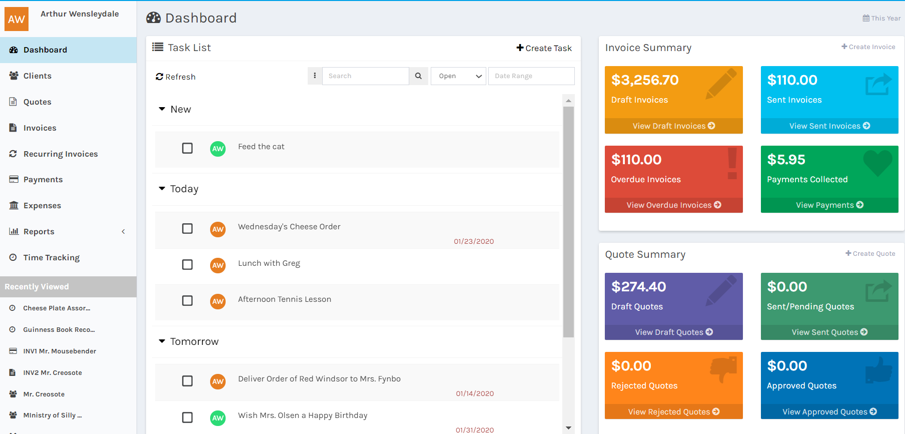Click the search magnifier icon in Task List
Screen dimensions: 905x434
tap(418, 76)
